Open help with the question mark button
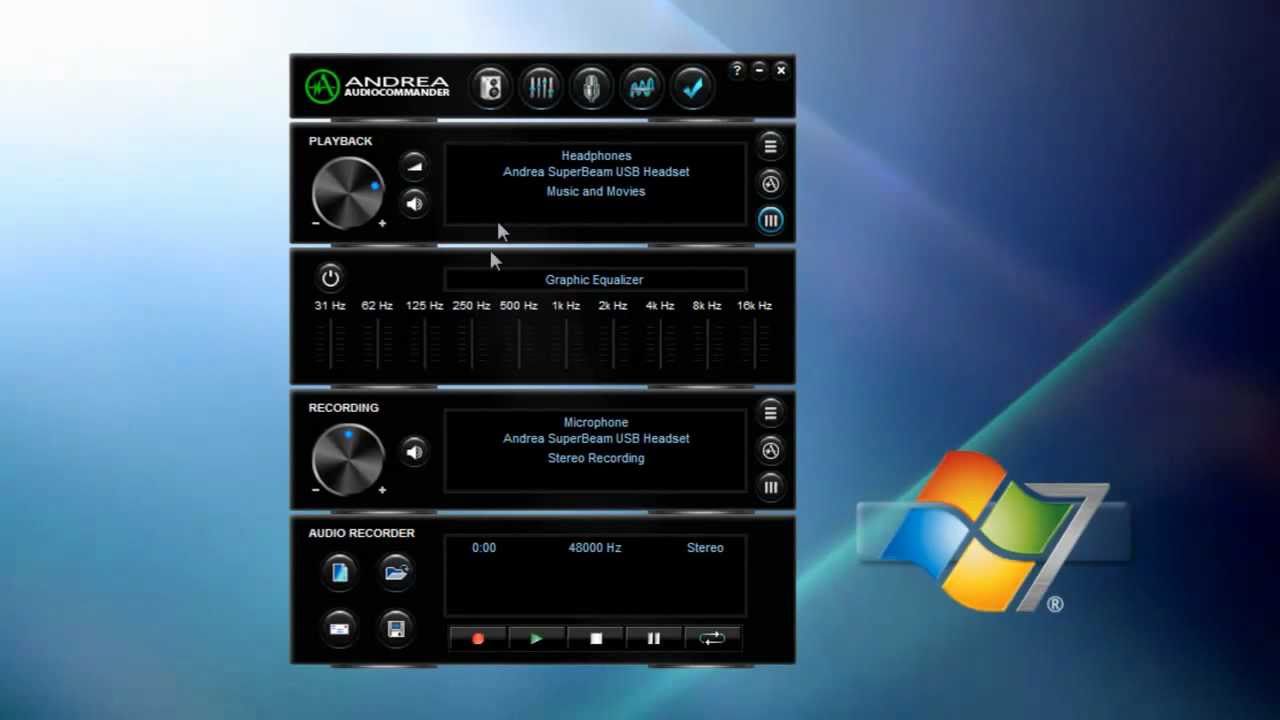The image size is (1280, 720). pyautogui.click(x=737, y=70)
